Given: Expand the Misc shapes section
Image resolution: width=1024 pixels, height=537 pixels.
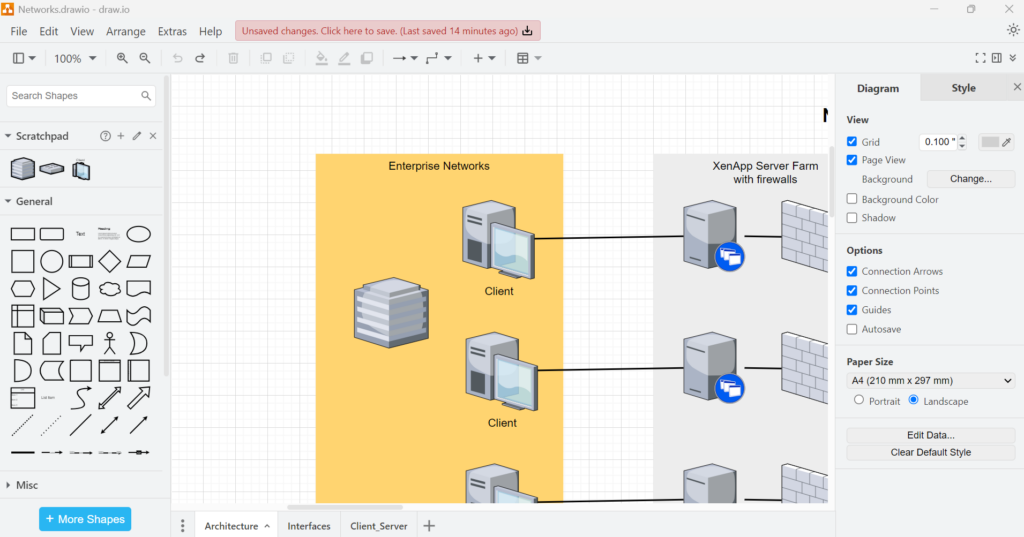Looking at the screenshot, I should [27, 485].
